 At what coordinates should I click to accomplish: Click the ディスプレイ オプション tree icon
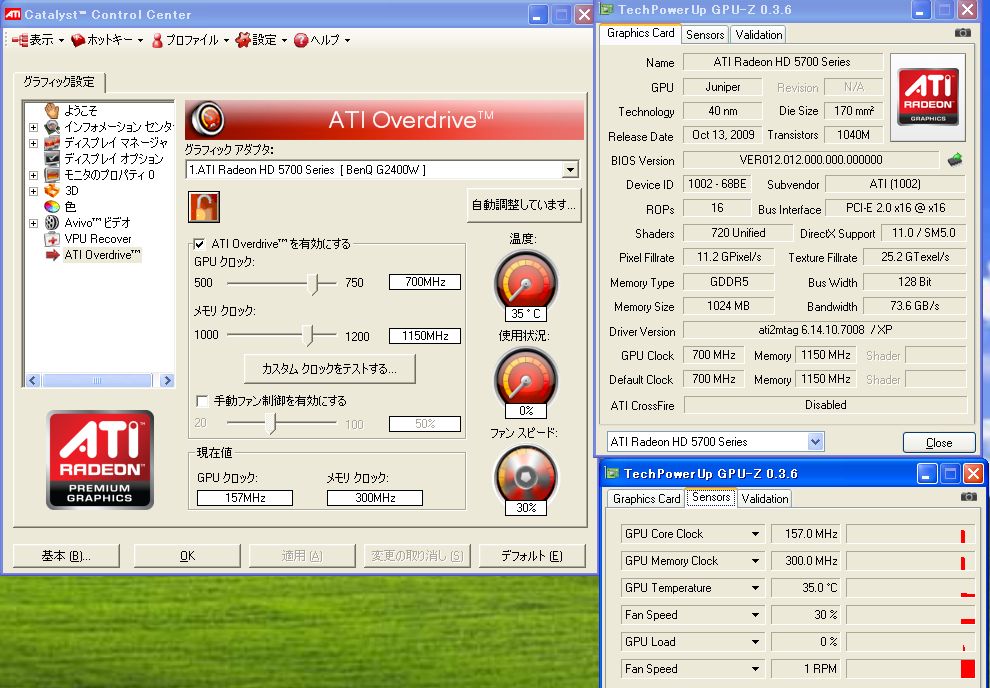tap(52, 158)
